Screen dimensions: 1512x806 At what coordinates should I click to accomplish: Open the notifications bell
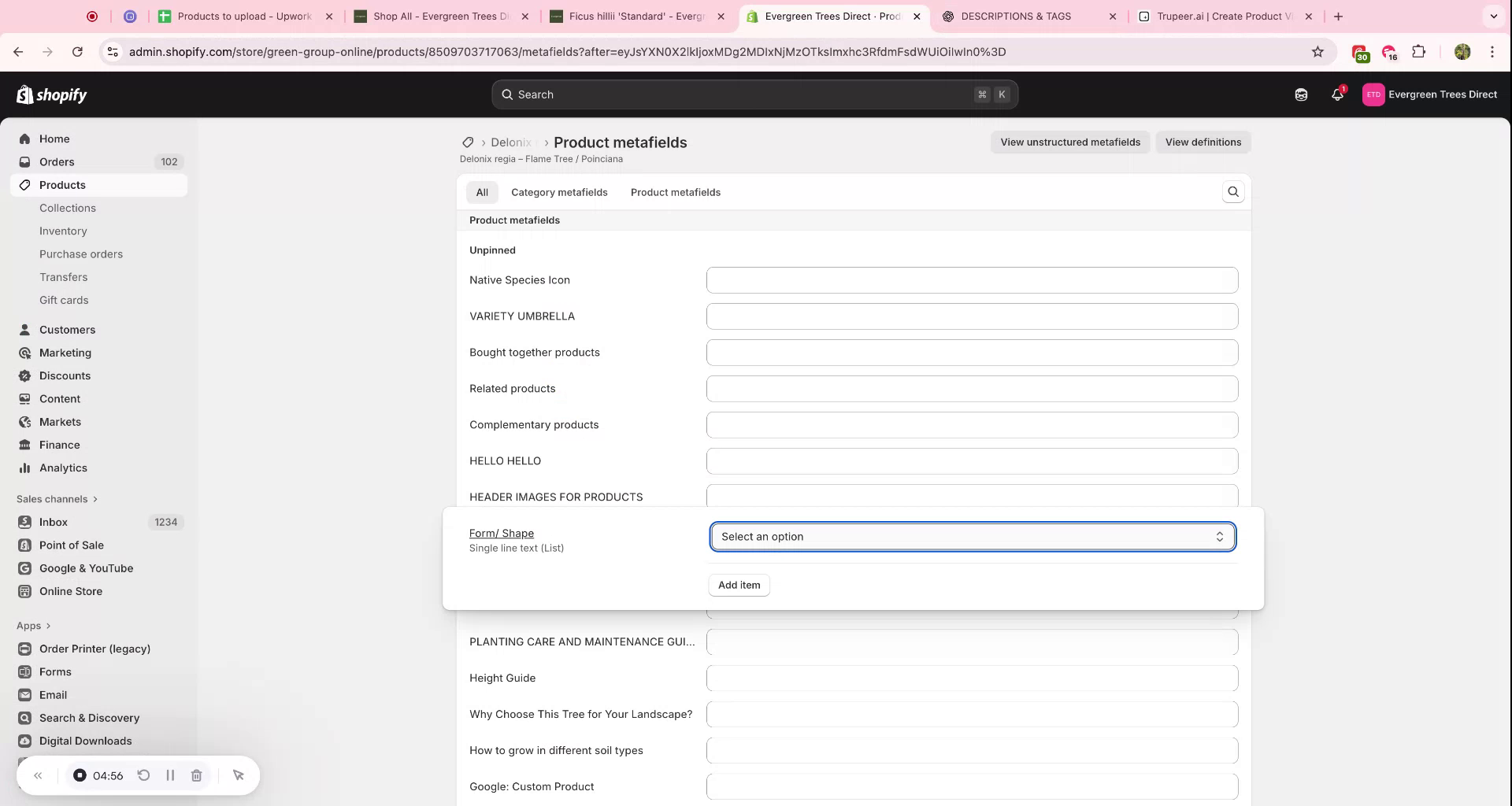(x=1336, y=94)
